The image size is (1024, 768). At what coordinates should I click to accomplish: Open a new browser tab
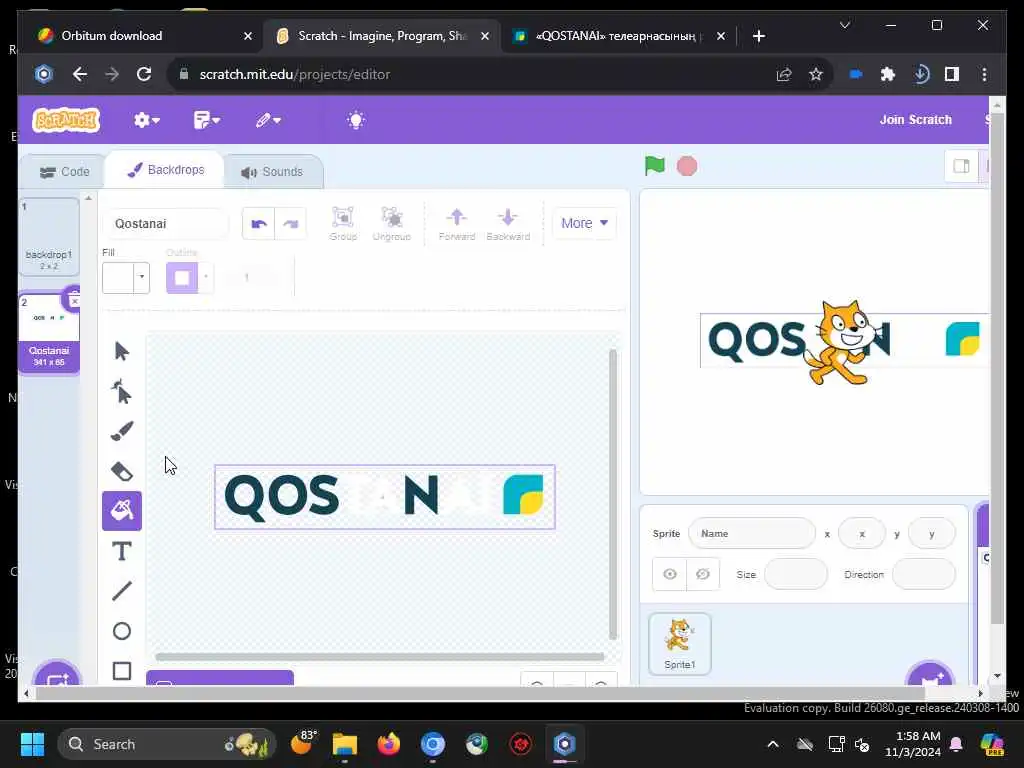tap(758, 36)
